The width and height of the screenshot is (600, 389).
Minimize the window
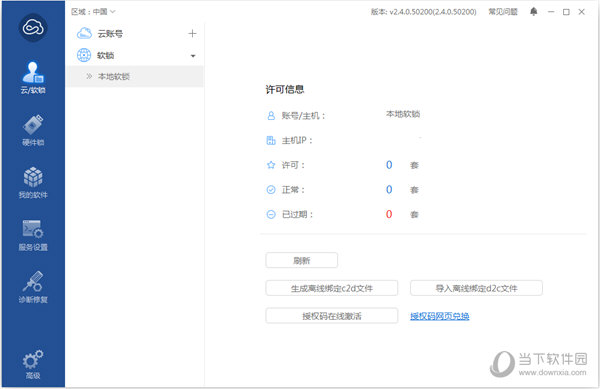coord(551,12)
